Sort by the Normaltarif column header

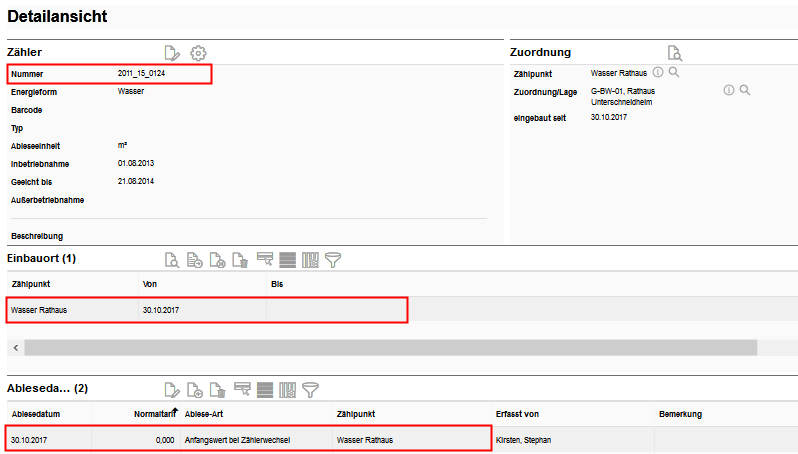[155, 414]
